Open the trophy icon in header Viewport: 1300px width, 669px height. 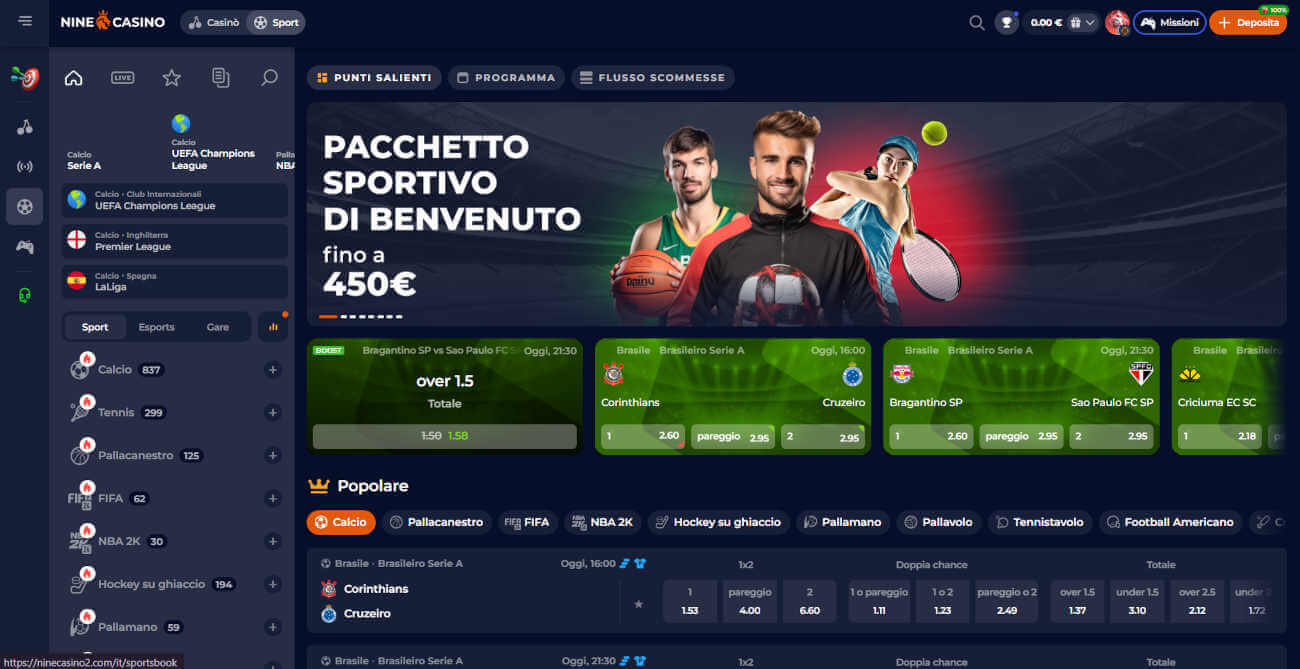[x=1006, y=22]
